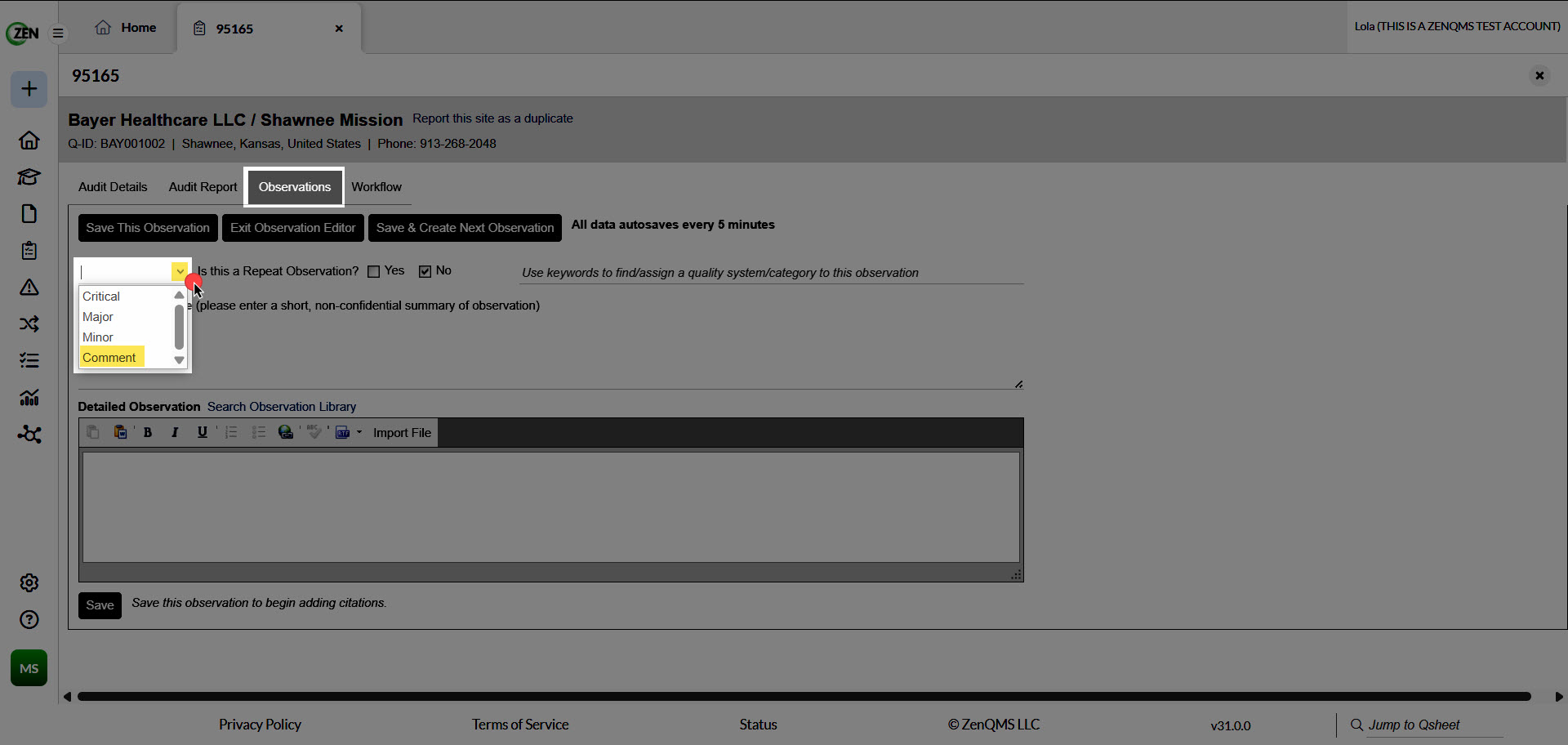The height and width of the screenshot is (745, 1568).
Task: Click the summary text area resize corner
Action: [x=1018, y=384]
